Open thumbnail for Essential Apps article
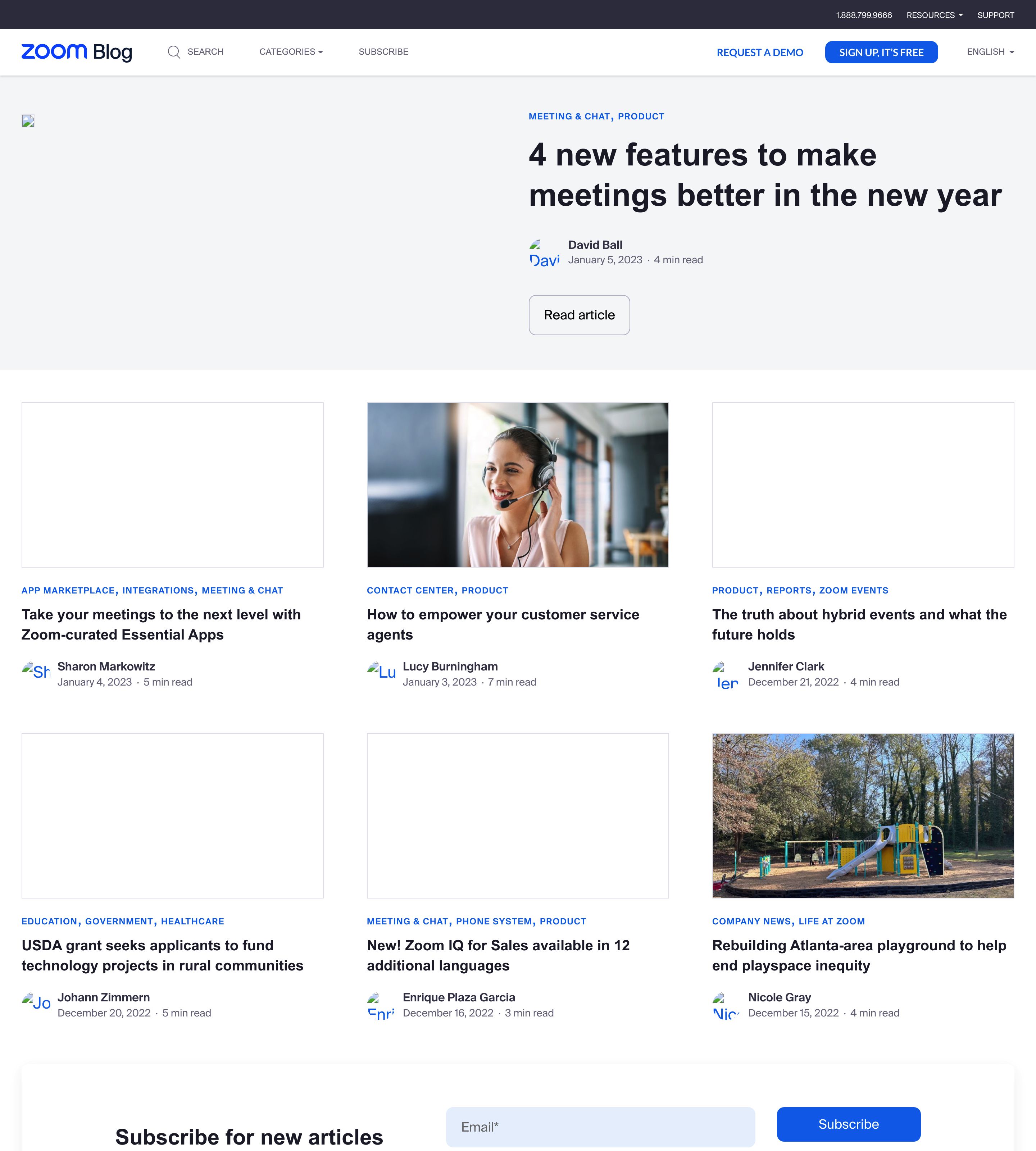This screenshot has height=1151, width=1036. pos(172,485)
